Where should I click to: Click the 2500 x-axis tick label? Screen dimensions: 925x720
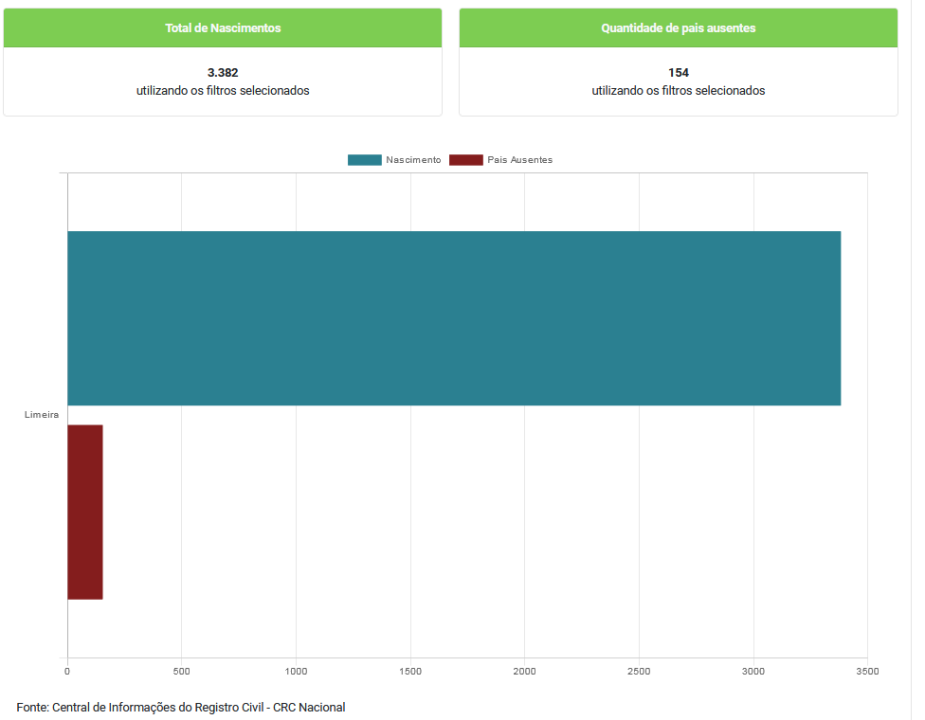tap(639, 671)
